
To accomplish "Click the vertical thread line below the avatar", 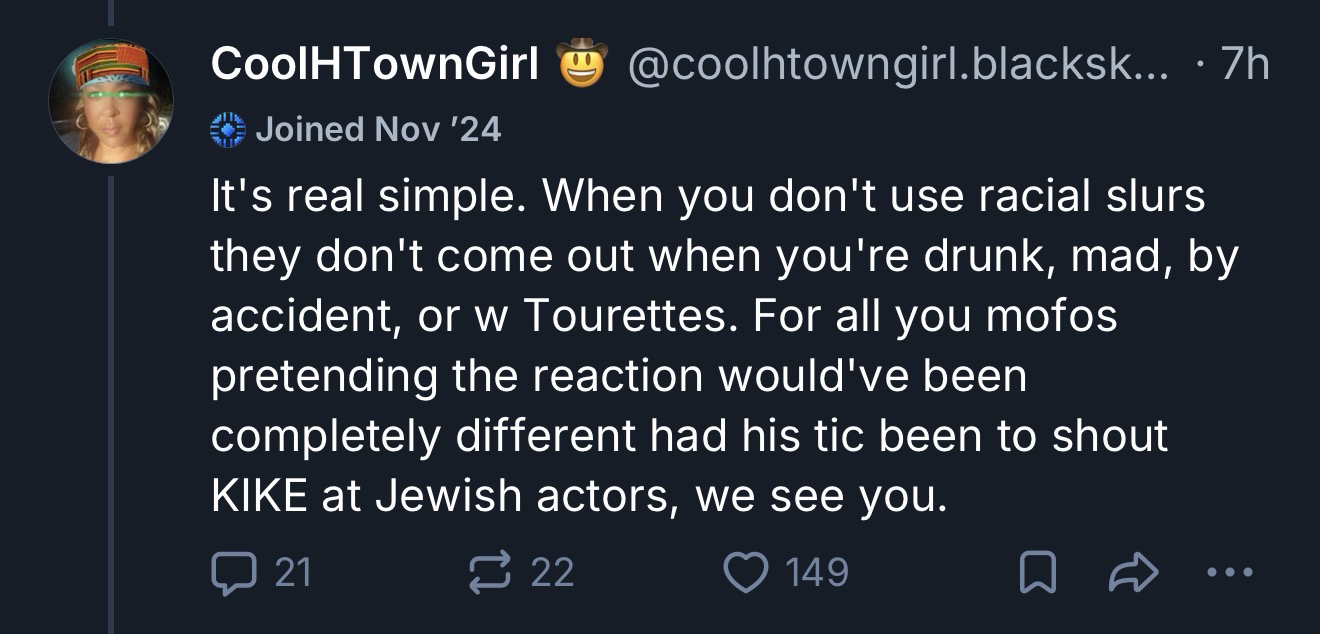I will tap(111, 400).
